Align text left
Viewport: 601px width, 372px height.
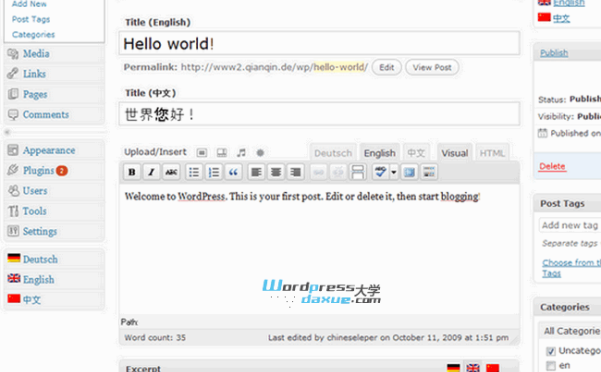coord(256,172)
